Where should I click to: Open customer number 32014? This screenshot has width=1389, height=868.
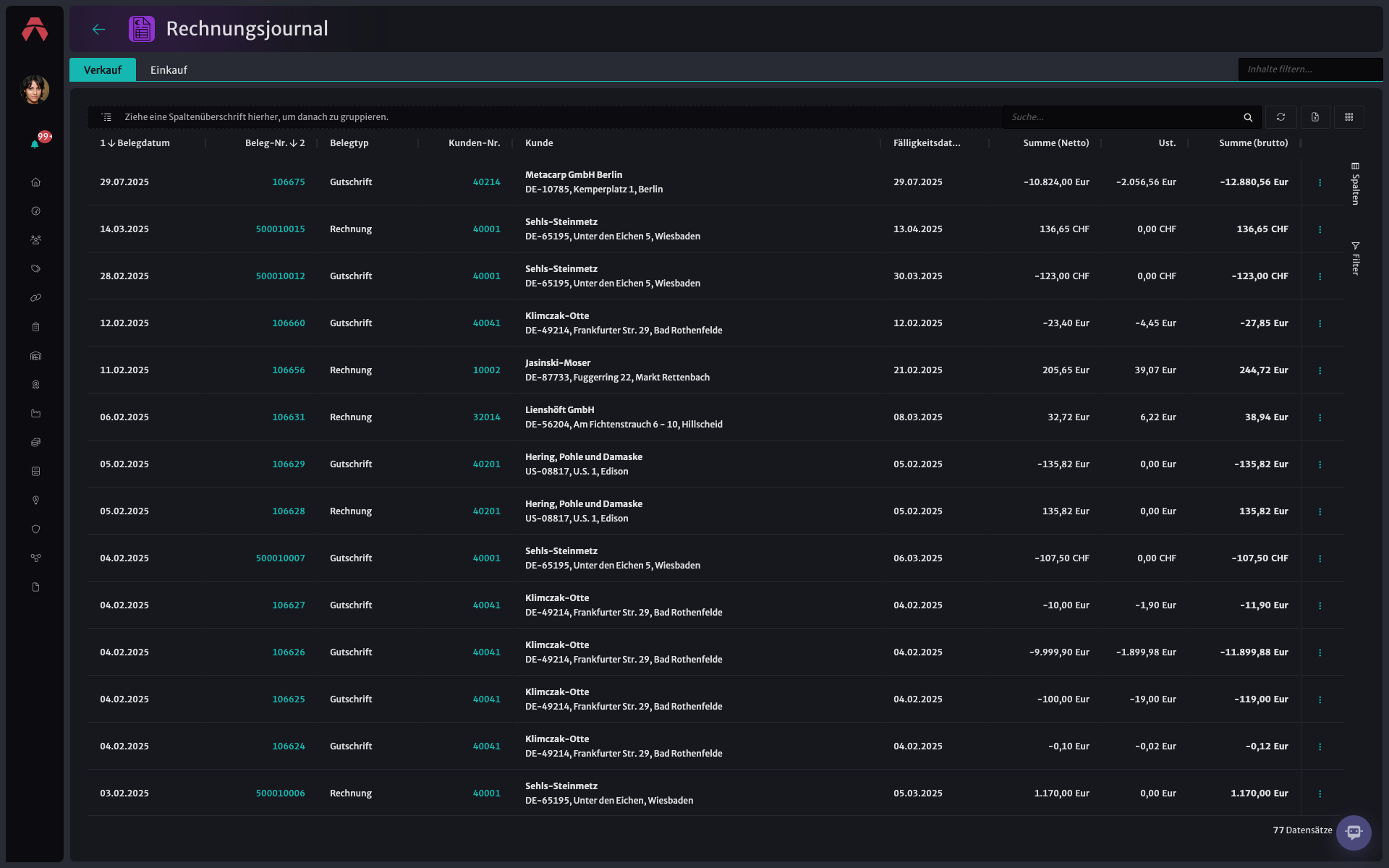click(x=486, y=417)
